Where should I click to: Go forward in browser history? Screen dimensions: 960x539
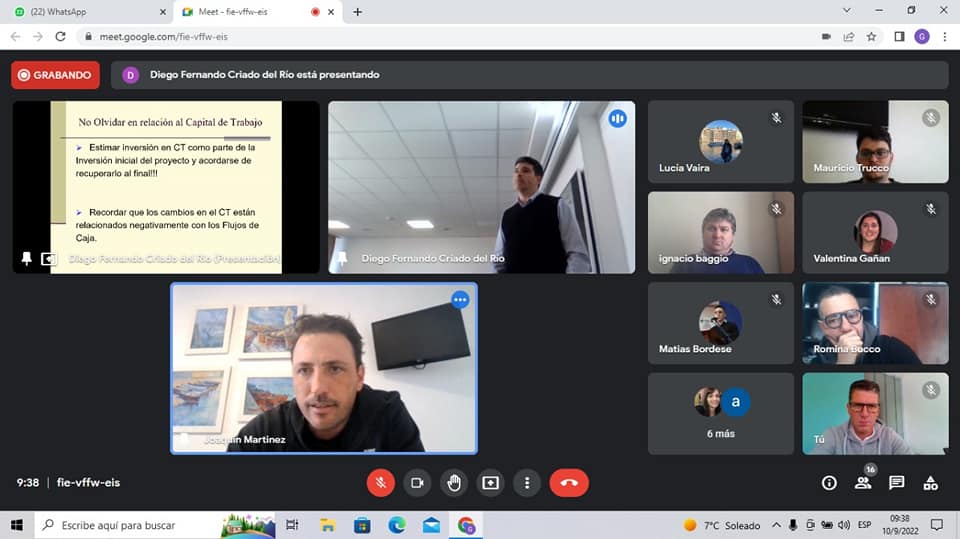(38, 37)
